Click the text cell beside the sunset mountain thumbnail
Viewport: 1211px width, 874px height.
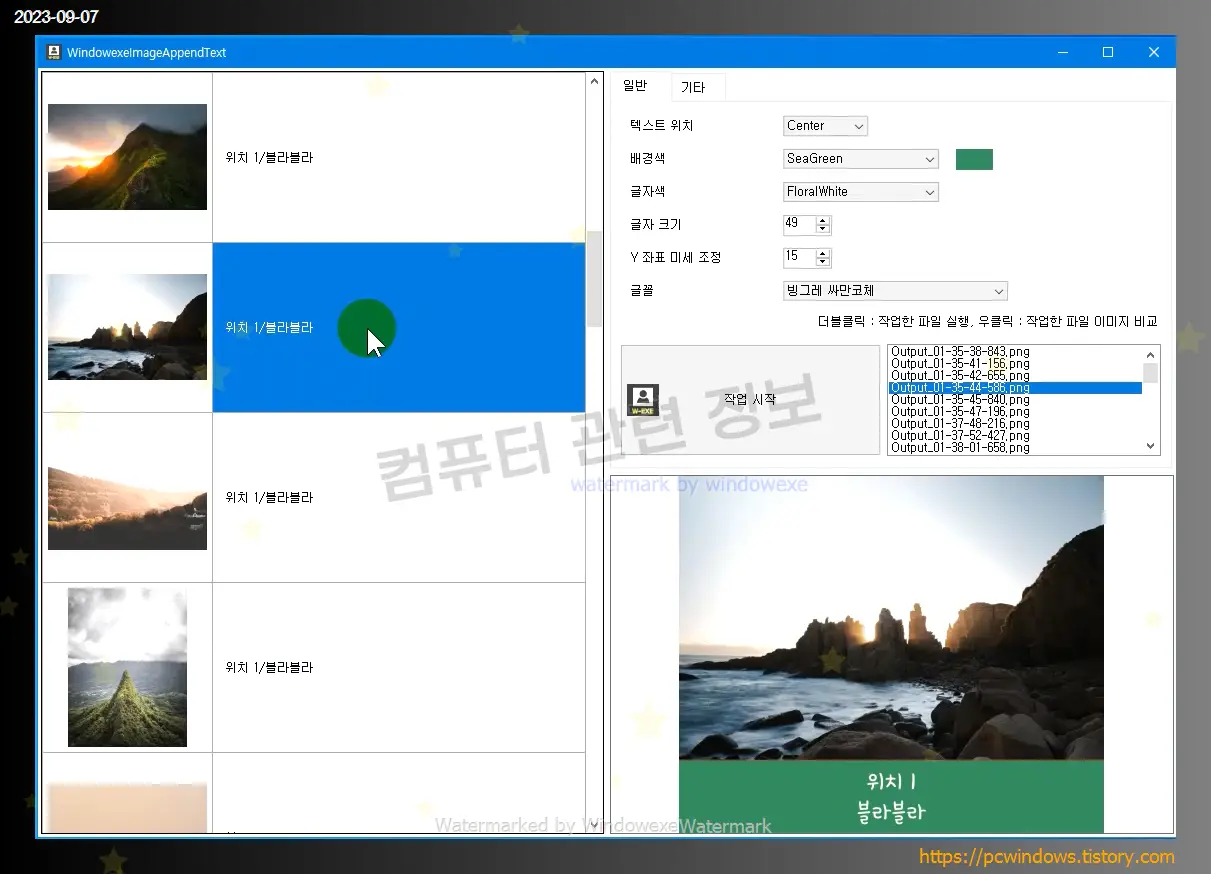click(399, 157)
